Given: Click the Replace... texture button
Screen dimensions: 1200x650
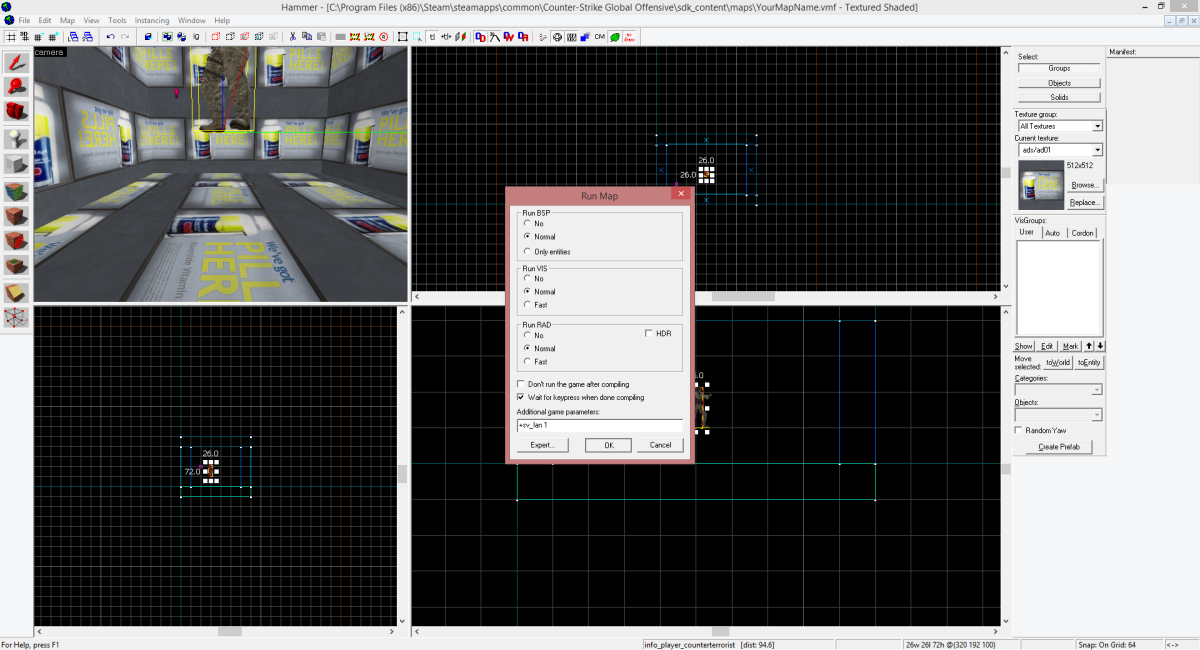Looking at the screenshot, I should pyautogui.click(x=1084, y=202).
